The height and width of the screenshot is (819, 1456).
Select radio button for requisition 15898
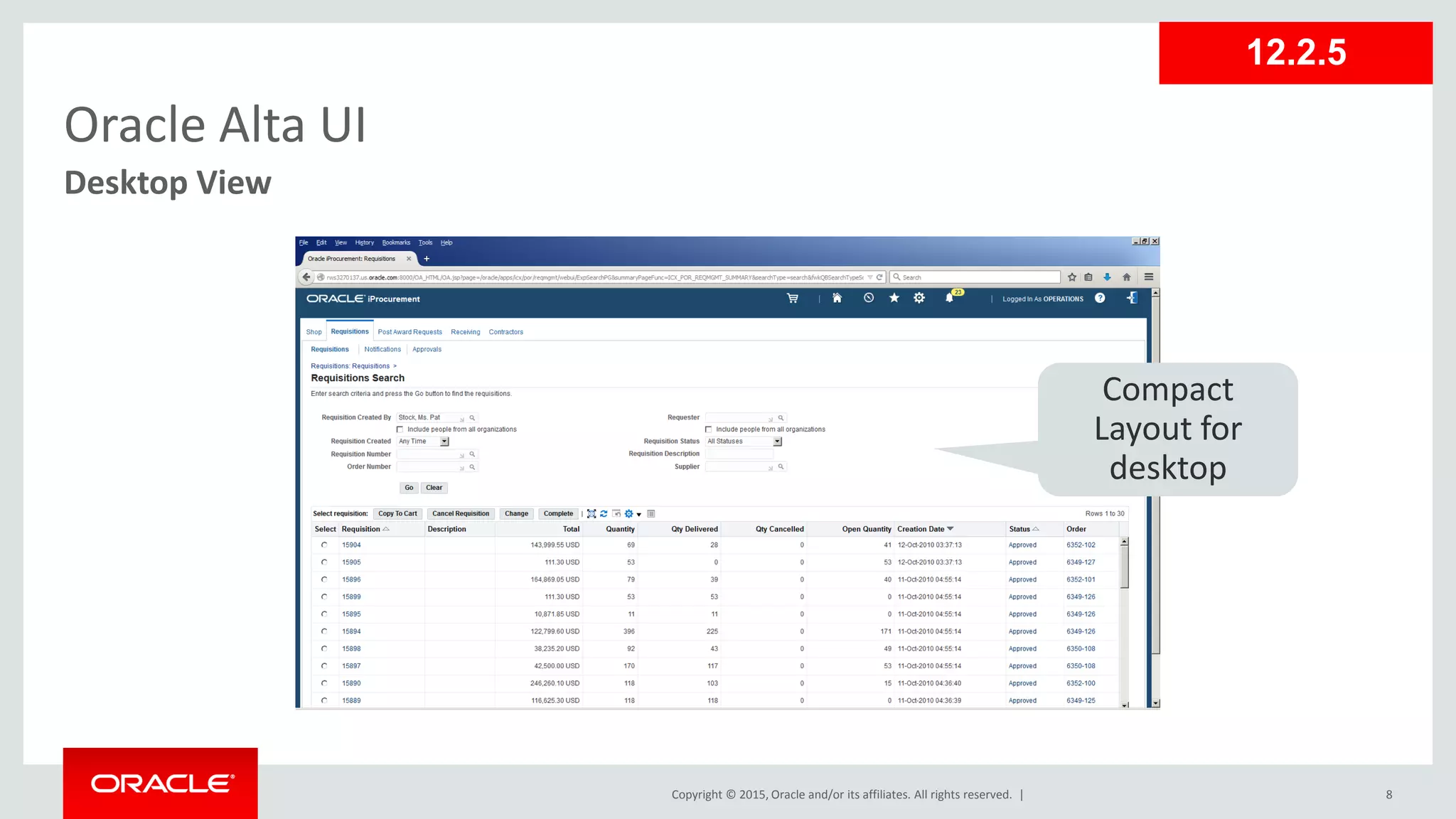click(324, 649)
